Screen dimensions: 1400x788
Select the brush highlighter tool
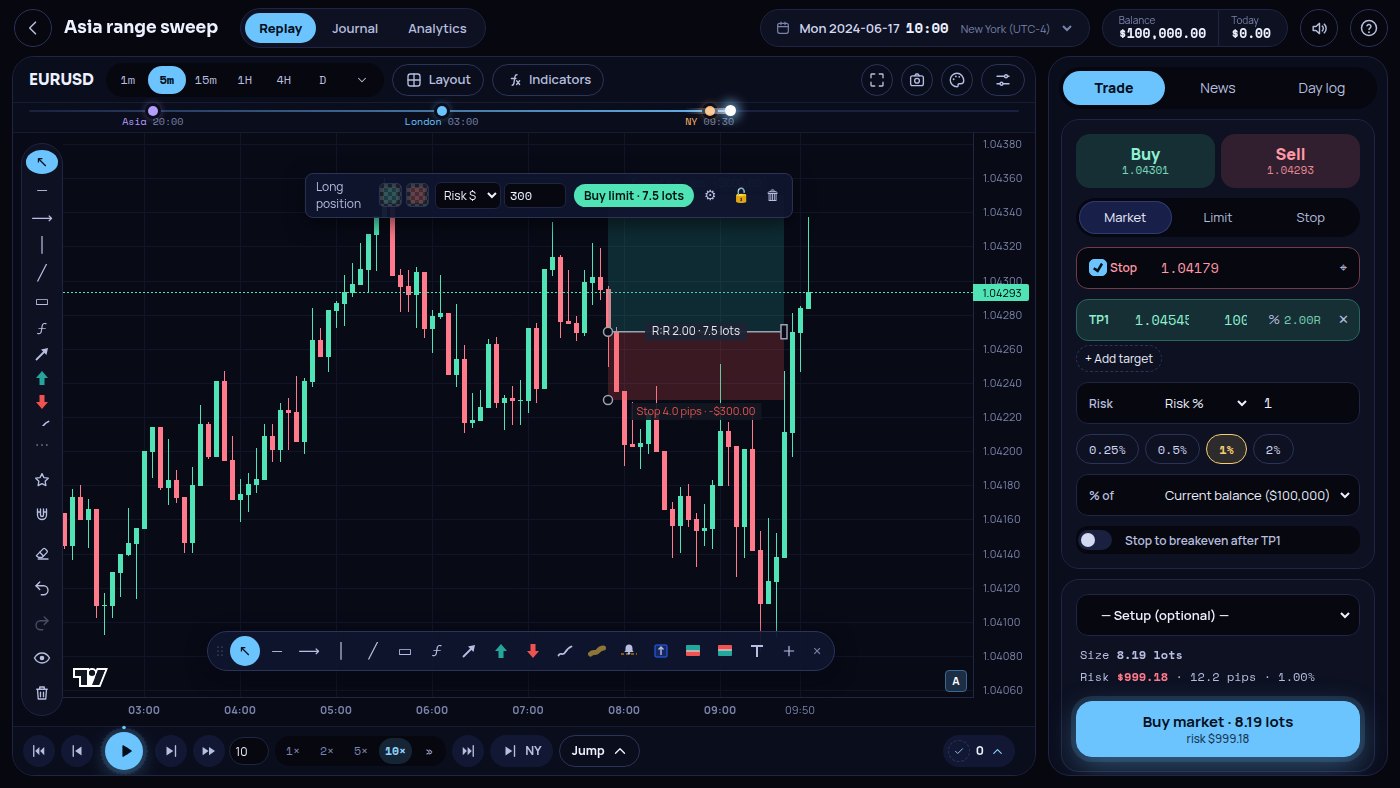[x=597, y=651]
